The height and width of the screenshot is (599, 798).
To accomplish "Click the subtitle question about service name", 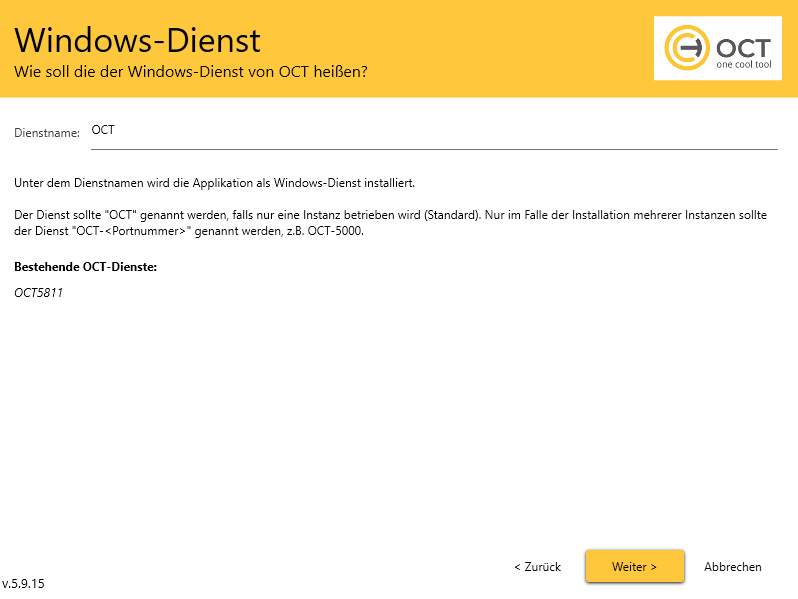I will click(191, 73).
